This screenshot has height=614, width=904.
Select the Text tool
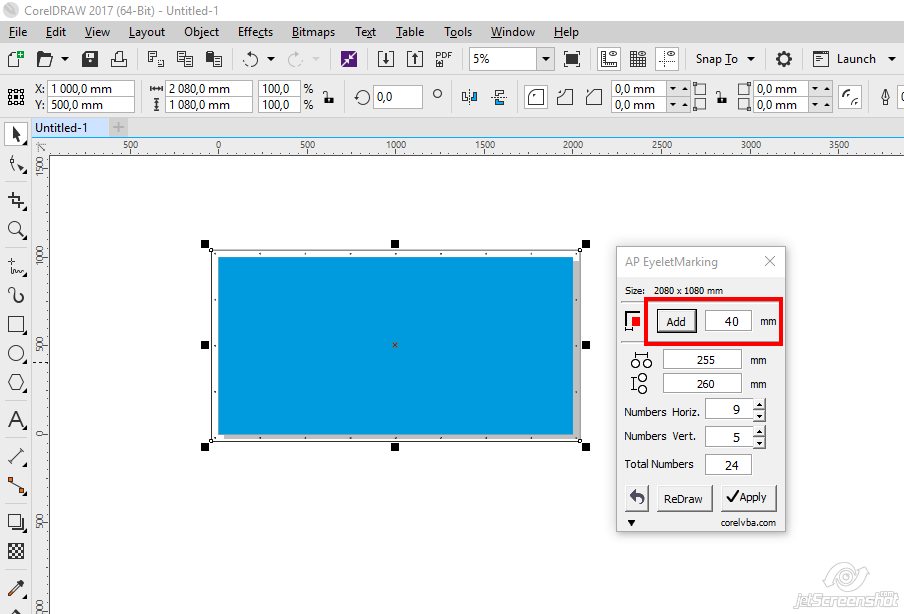point(17,420)
